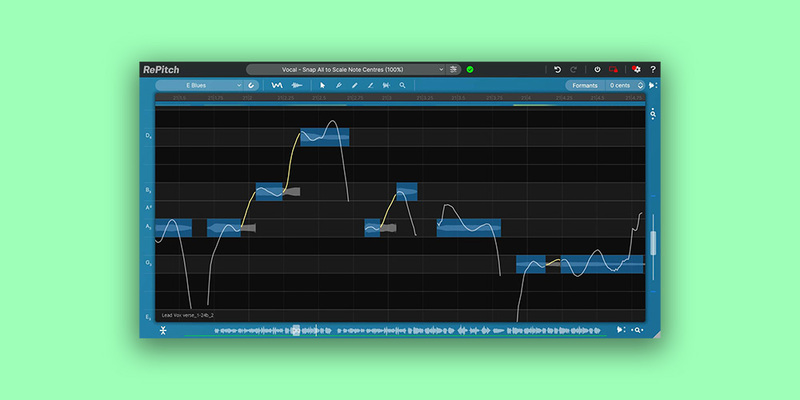The width and height of the screenshot is (800, 400).
Task: Click the 21|3 timeline ruler marker
Action: [x=387, y=97]
